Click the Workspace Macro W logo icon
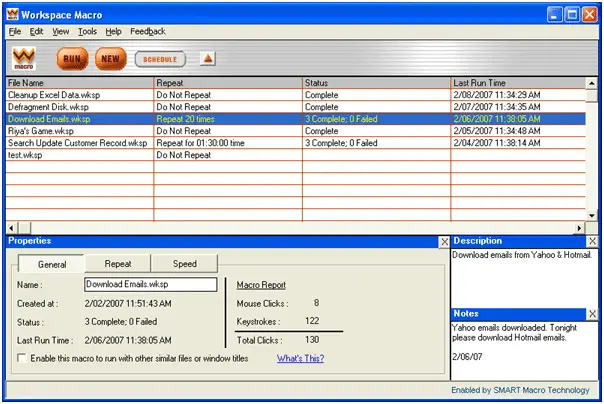This screenshot has width=604, height=404. (24, 58)
